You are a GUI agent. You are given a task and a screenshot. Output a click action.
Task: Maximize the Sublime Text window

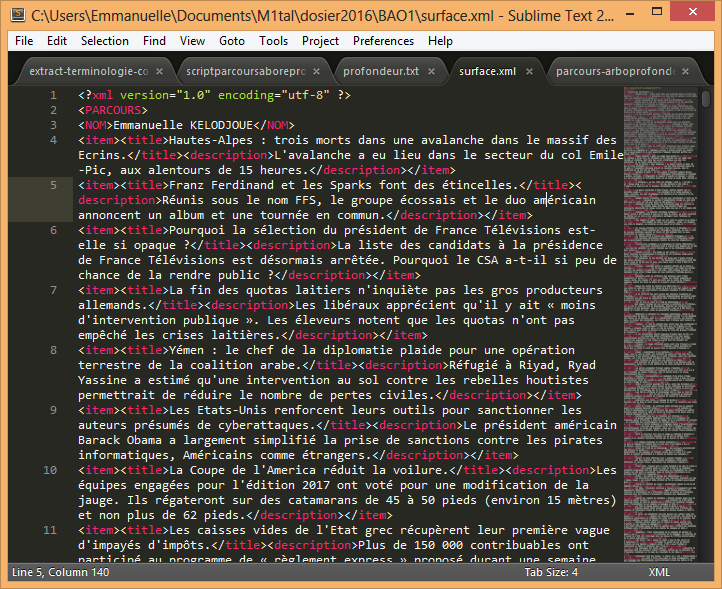coord(657,12)
